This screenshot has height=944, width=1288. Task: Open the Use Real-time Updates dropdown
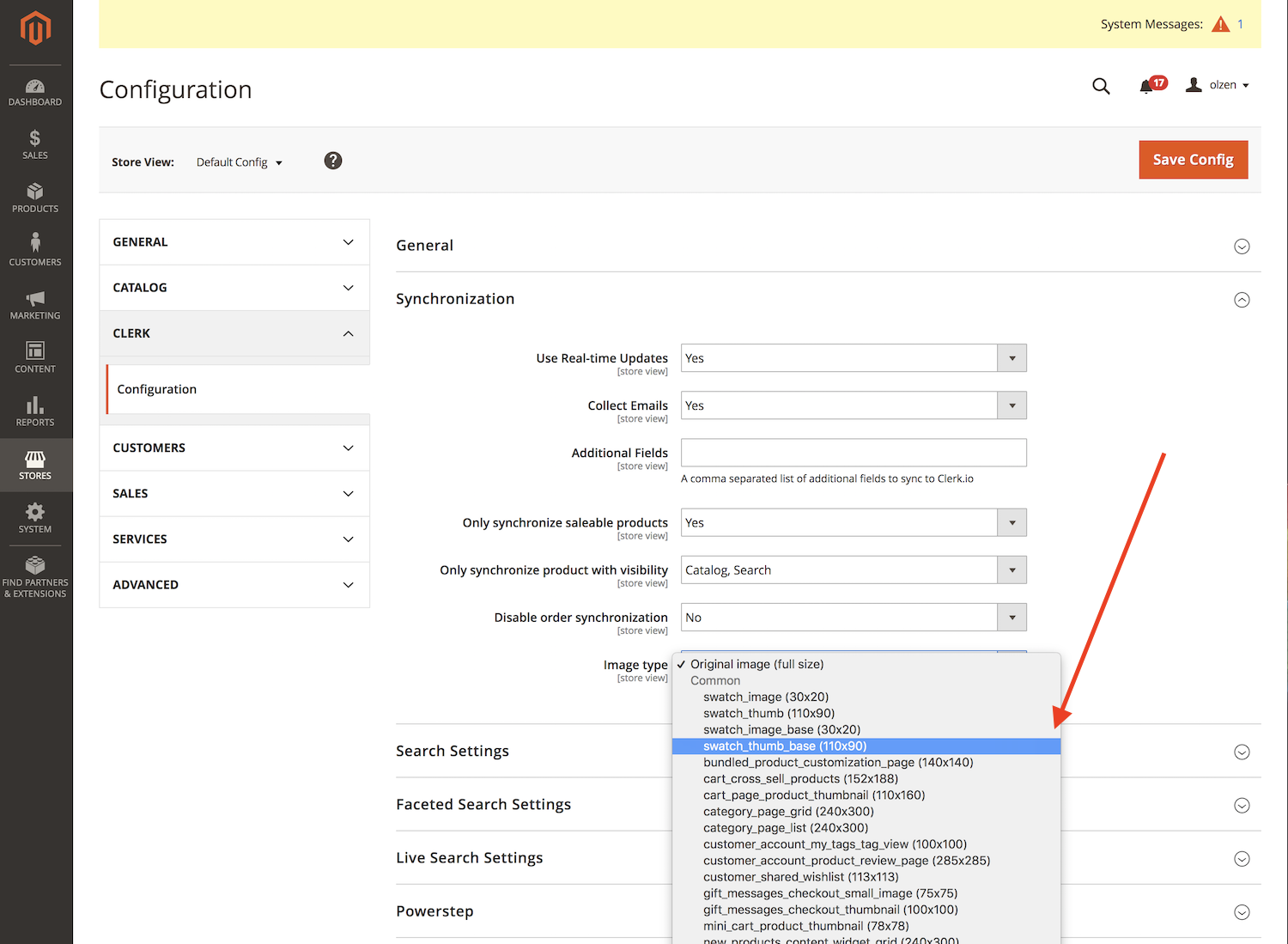(853, 358)
